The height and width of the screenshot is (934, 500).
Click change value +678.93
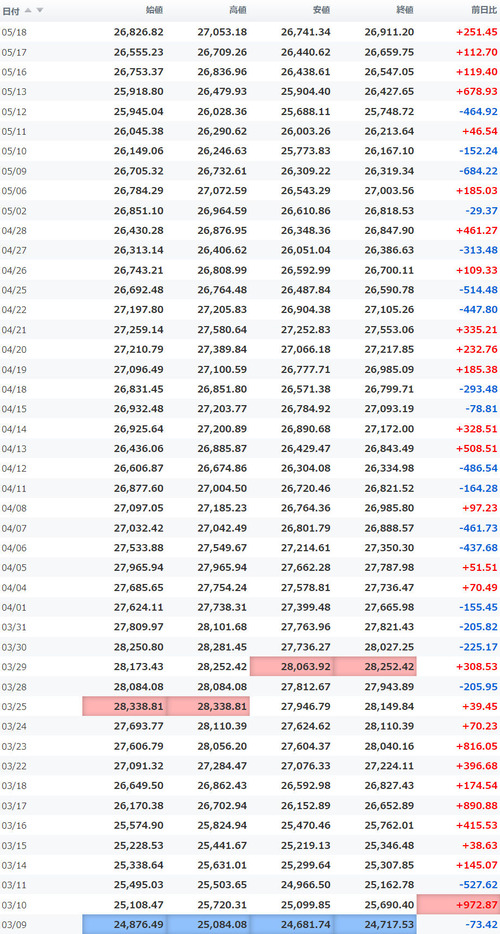click(x=477, y=92)
